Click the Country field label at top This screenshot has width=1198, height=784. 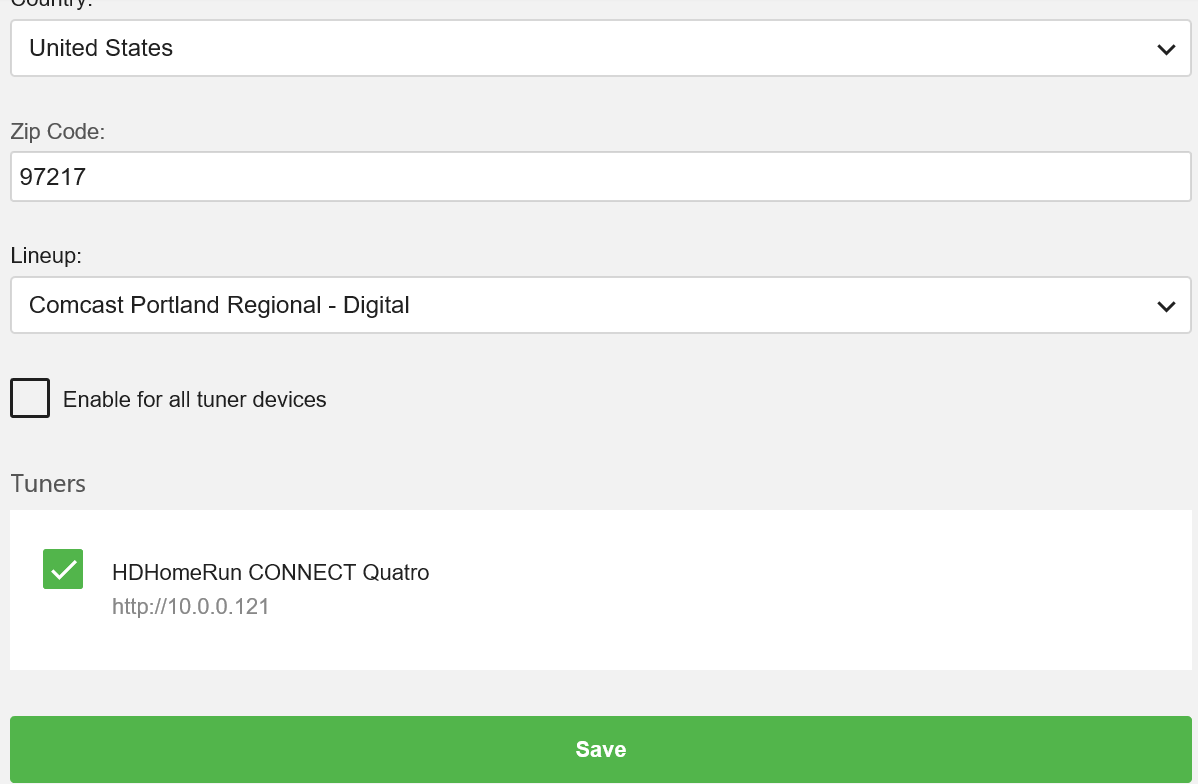(50, 4)
